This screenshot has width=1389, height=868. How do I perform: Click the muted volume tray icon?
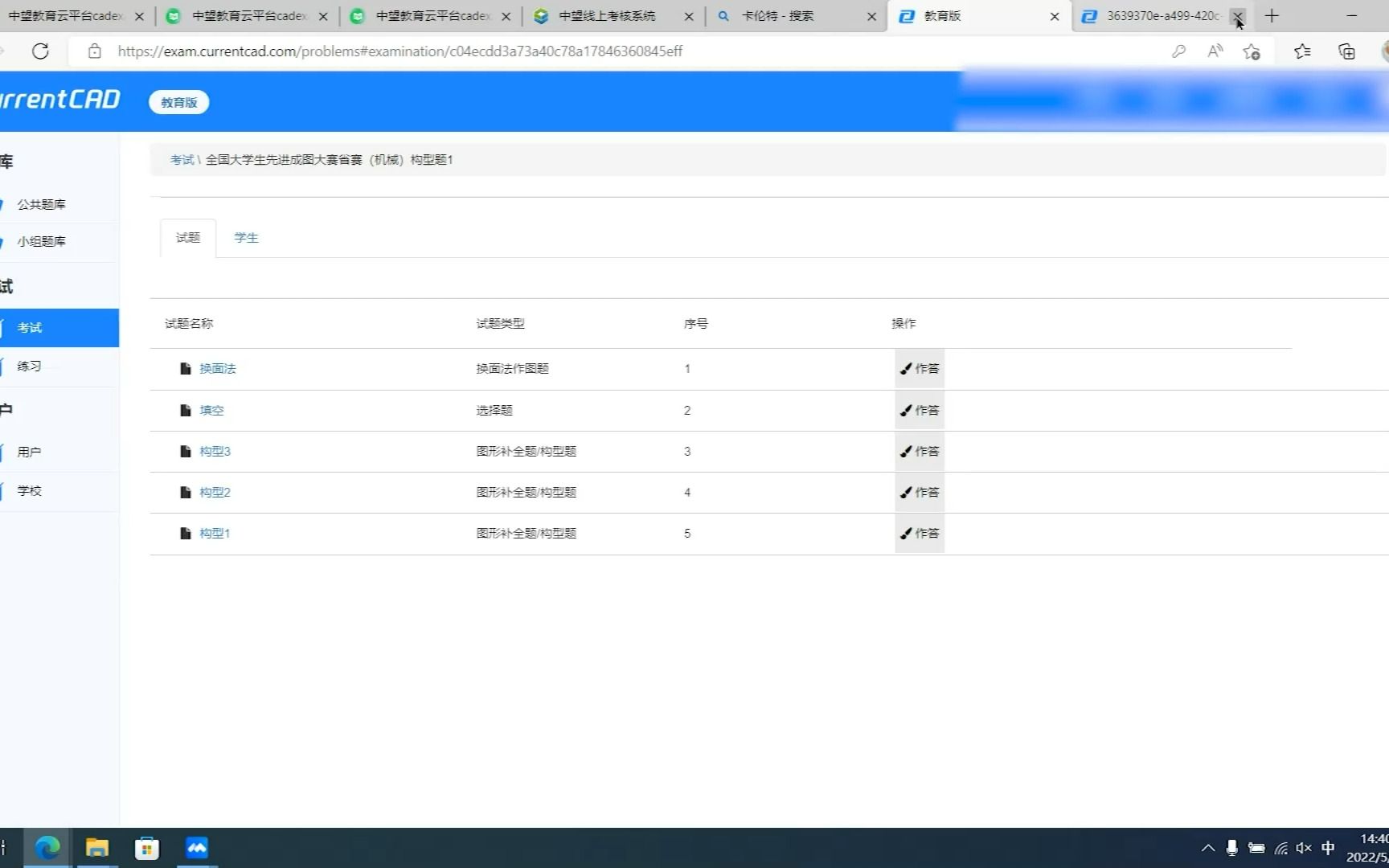1304,848
